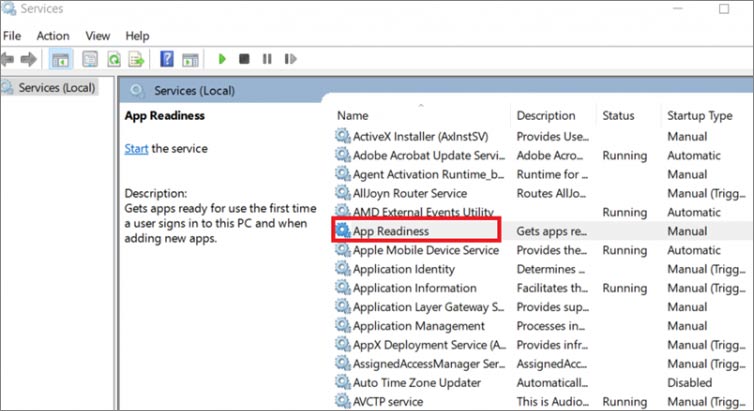Image resolution: width=754 pixels, height=411 pixels.
Task: Click the Stop Service square icon
Action: tap(244, 59)
